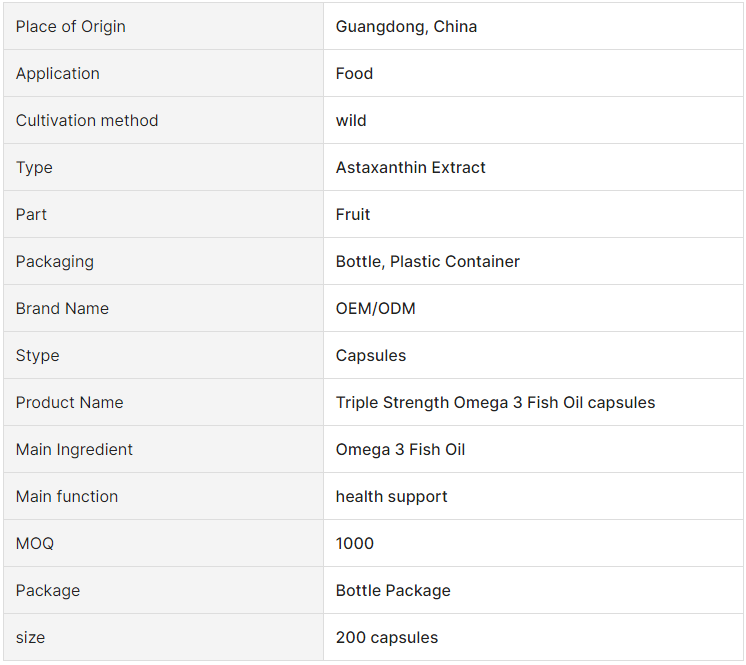This screenshot has height=665, width=746.
Task: Click the Place of Origin label
Action: 70,27
